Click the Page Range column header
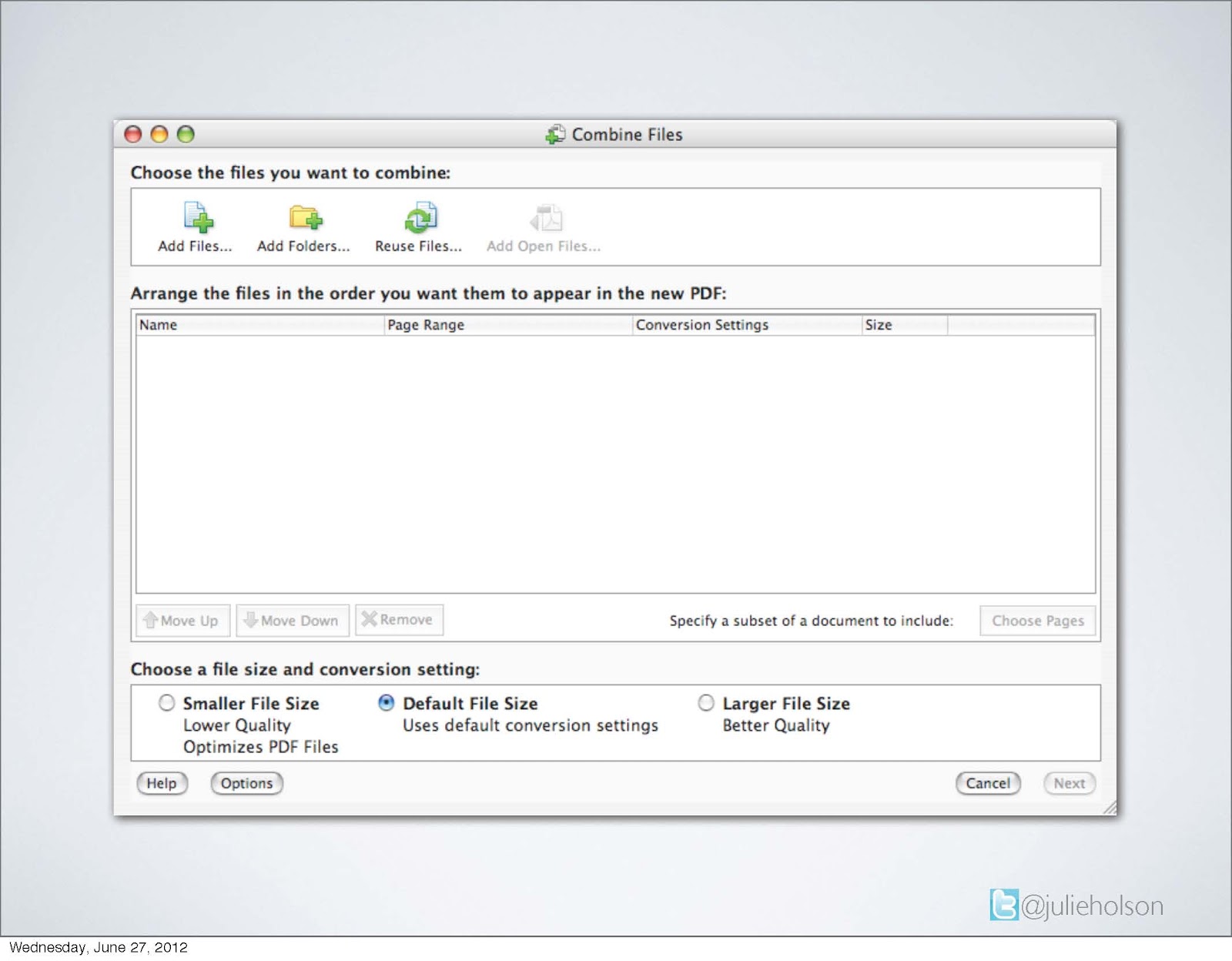Viewport: 1232px width, 961px height. click(x=508, y=325)
